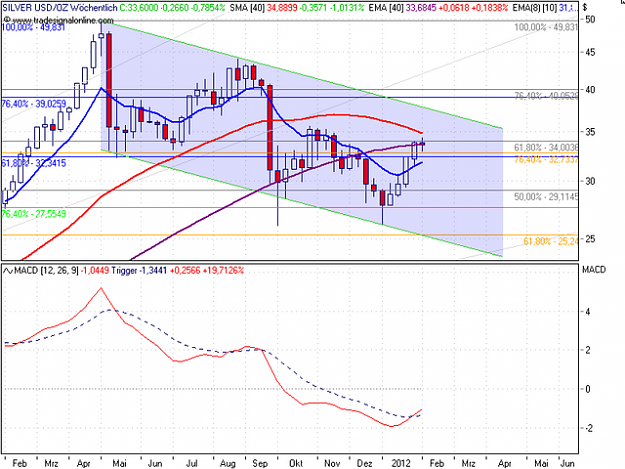Click the 25 price axis label
625x469 pixels.
point(590,239)
